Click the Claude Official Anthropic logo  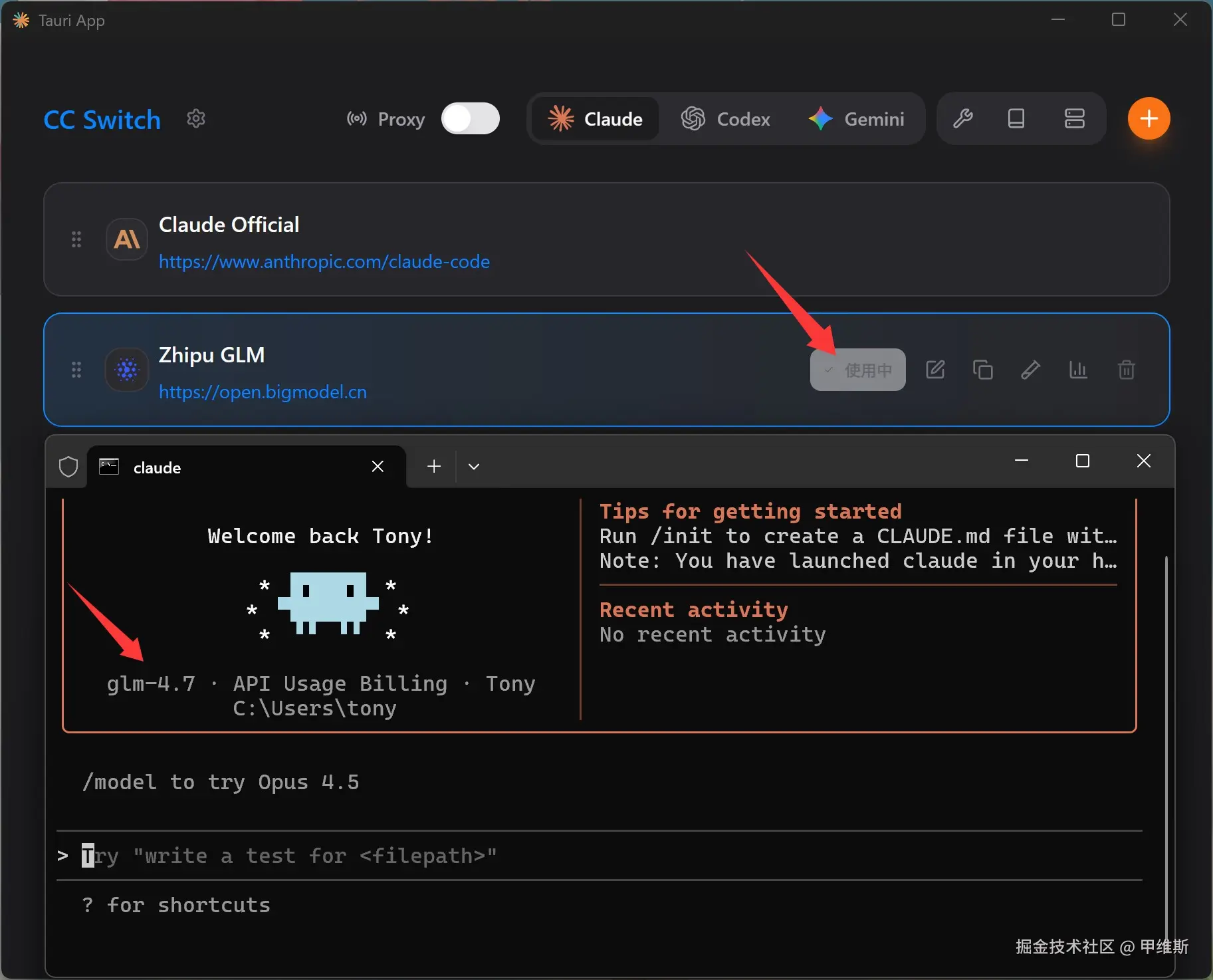pyautogui.click(x=127, y=239)
